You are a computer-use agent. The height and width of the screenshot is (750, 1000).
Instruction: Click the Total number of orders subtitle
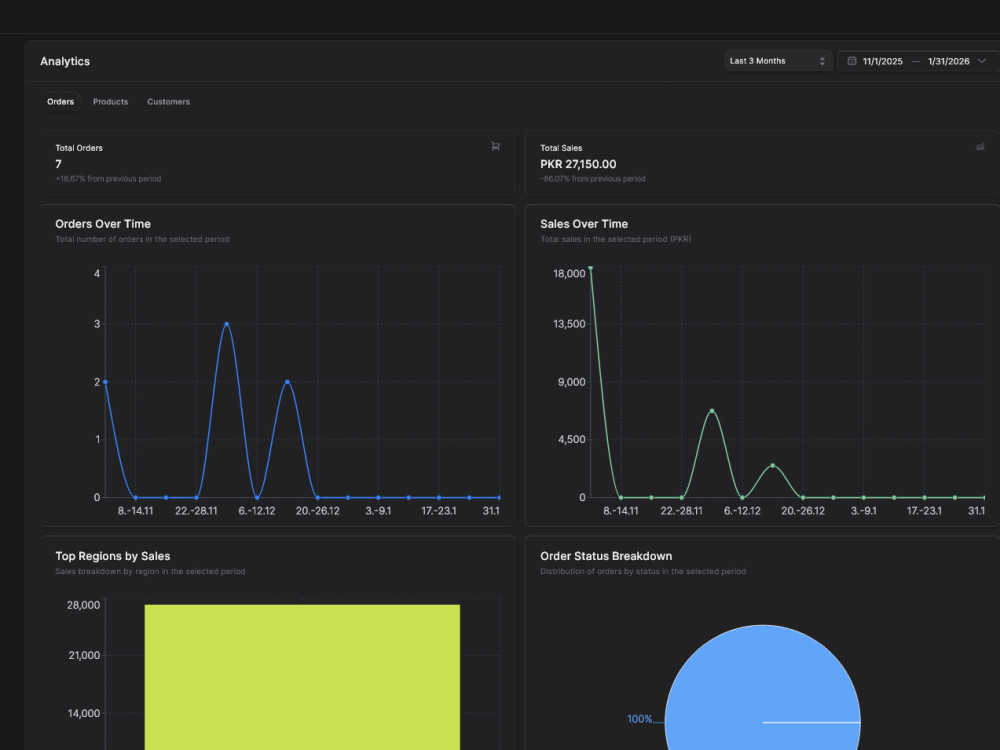pos(142,239)
